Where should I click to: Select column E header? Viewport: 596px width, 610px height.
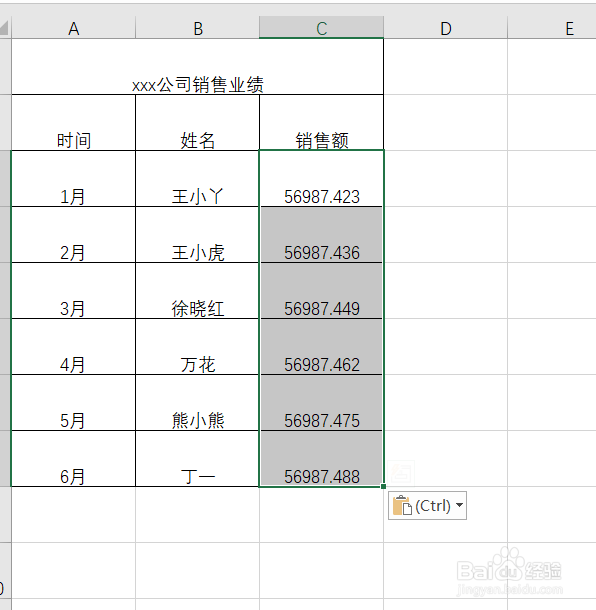pyautogui.click(x=552, y=28)
